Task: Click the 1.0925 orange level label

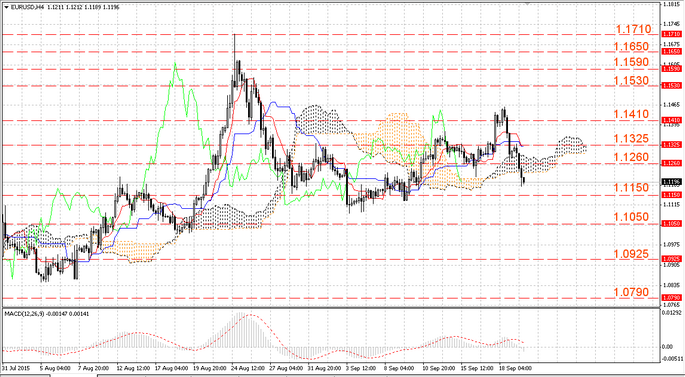Action: (631, 254)
